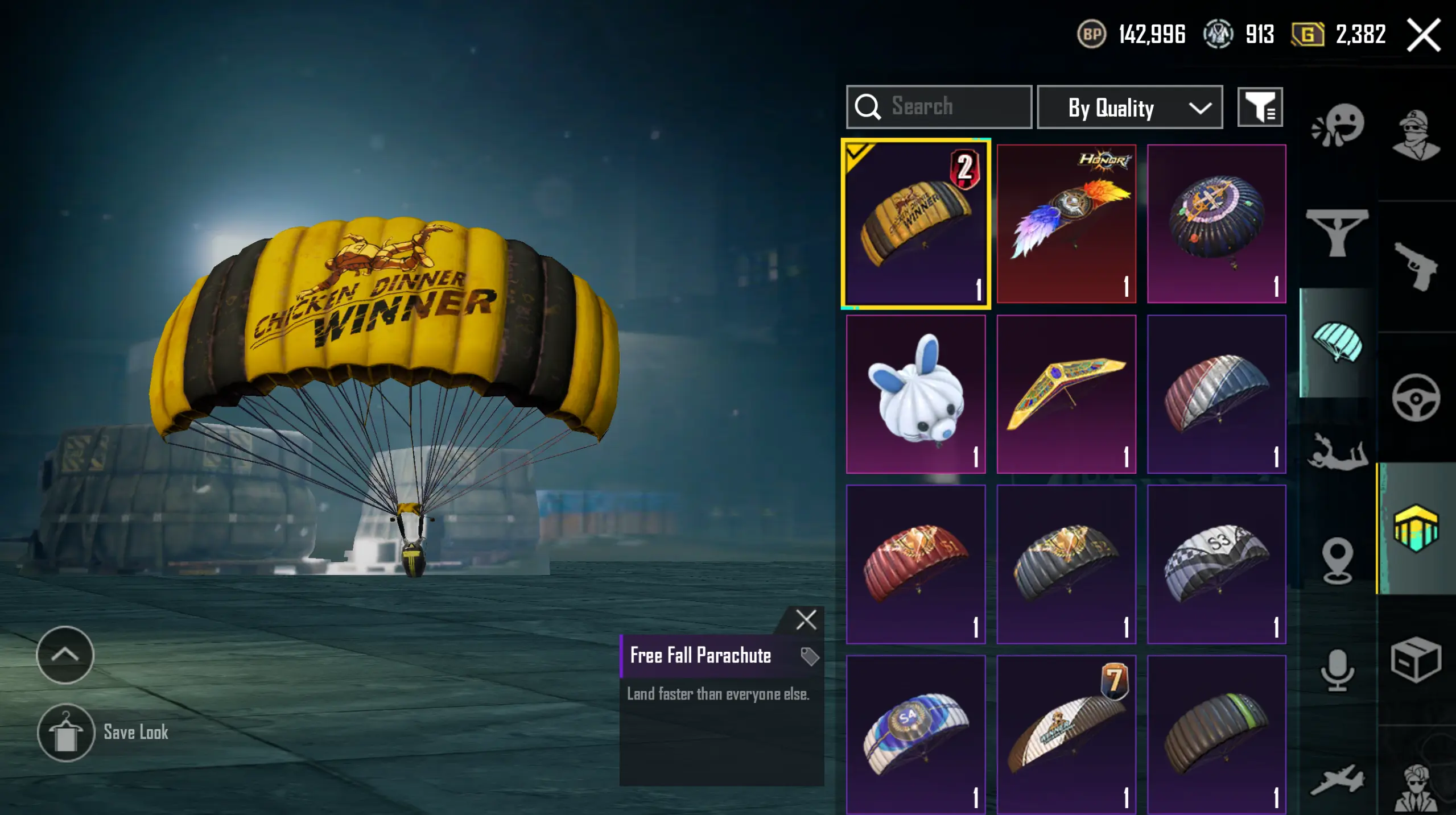Select the Honor winged parachute
This screenshot has height=815, width=1456.
pos(1066,224)
